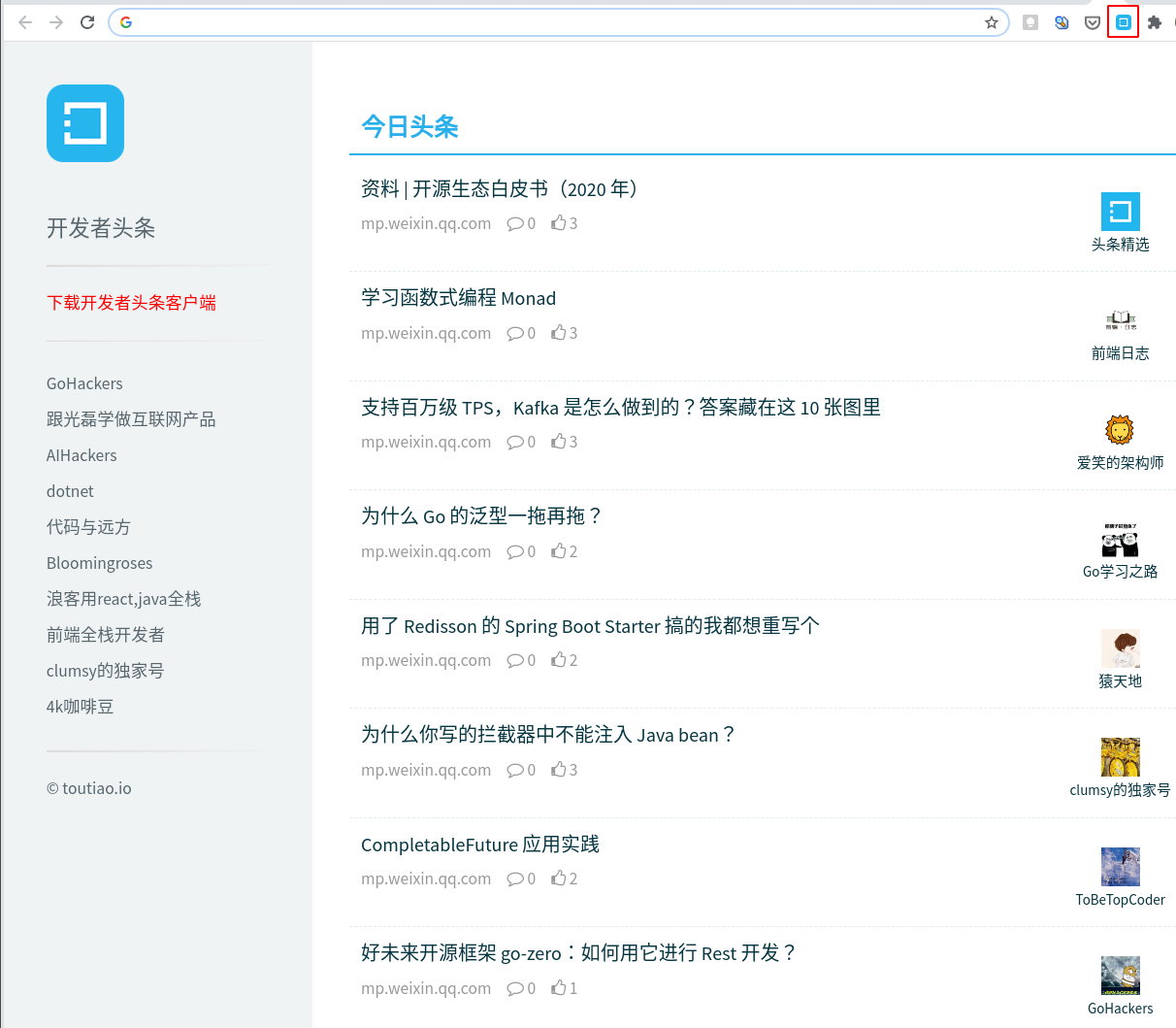Open article 资料 | 开源生态白皮书（2020 年）
1176x1028 pixels.
[500, 189]
